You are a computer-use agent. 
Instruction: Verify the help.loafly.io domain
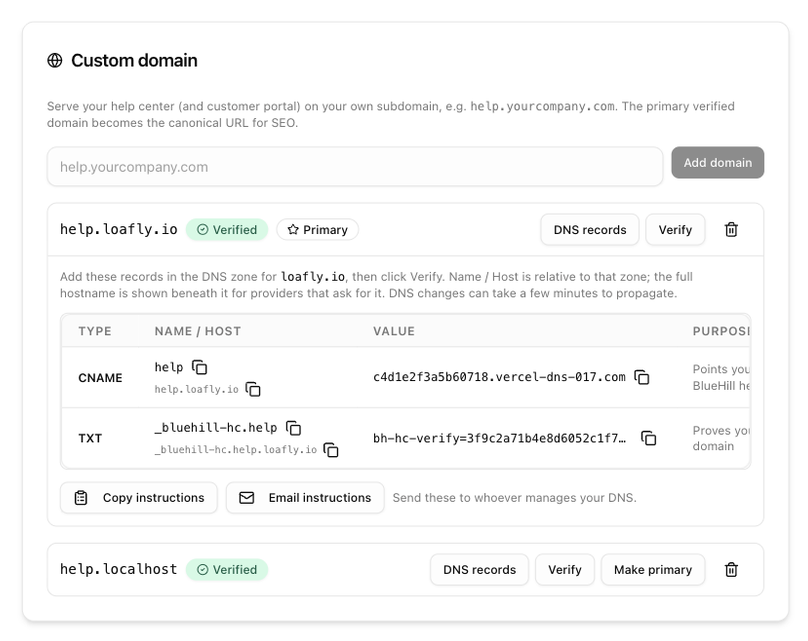[x=675, y=230]
